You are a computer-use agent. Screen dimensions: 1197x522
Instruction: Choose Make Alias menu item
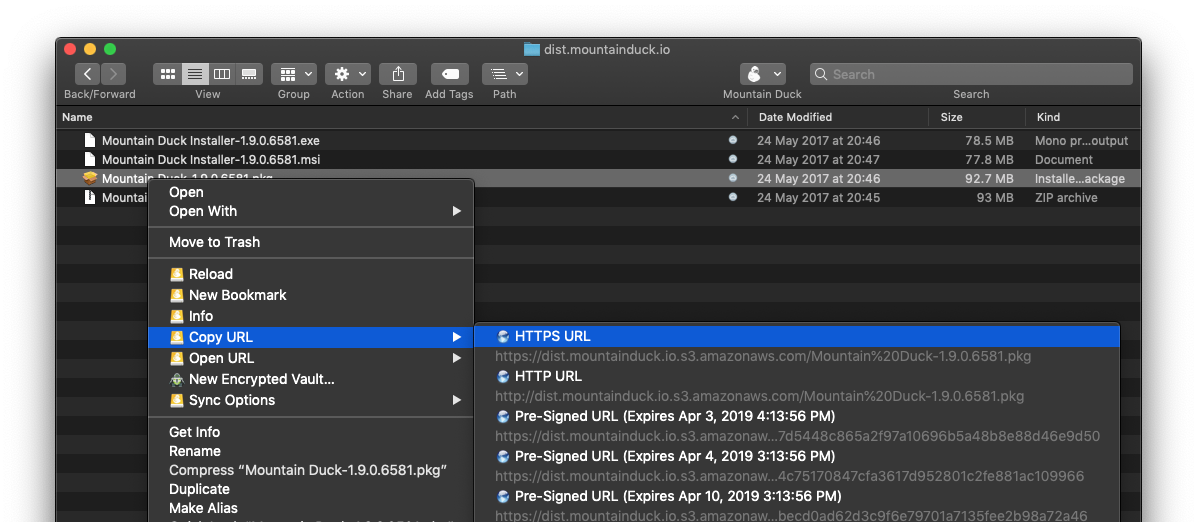pos(311,508)
